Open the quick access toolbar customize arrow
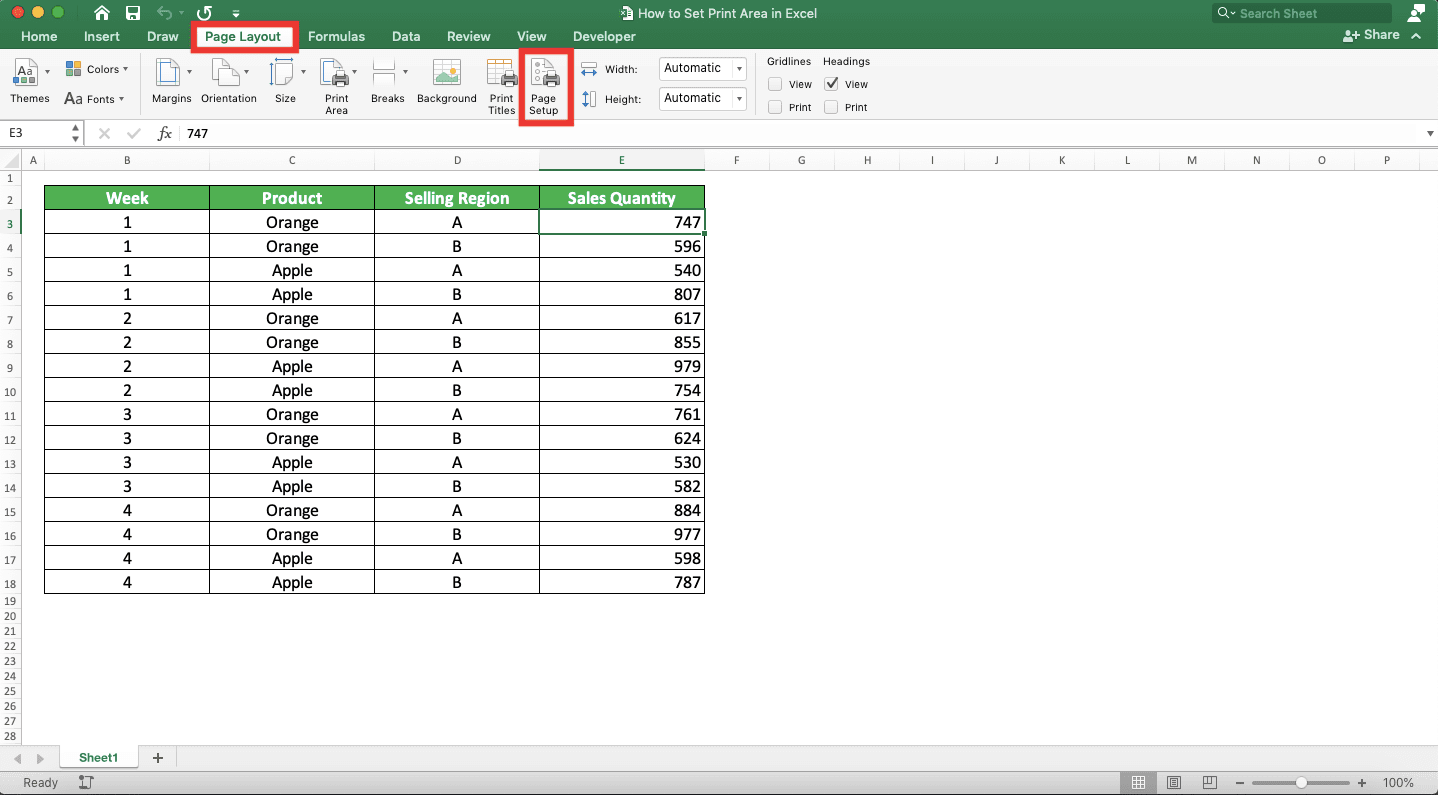 [236, 14]
